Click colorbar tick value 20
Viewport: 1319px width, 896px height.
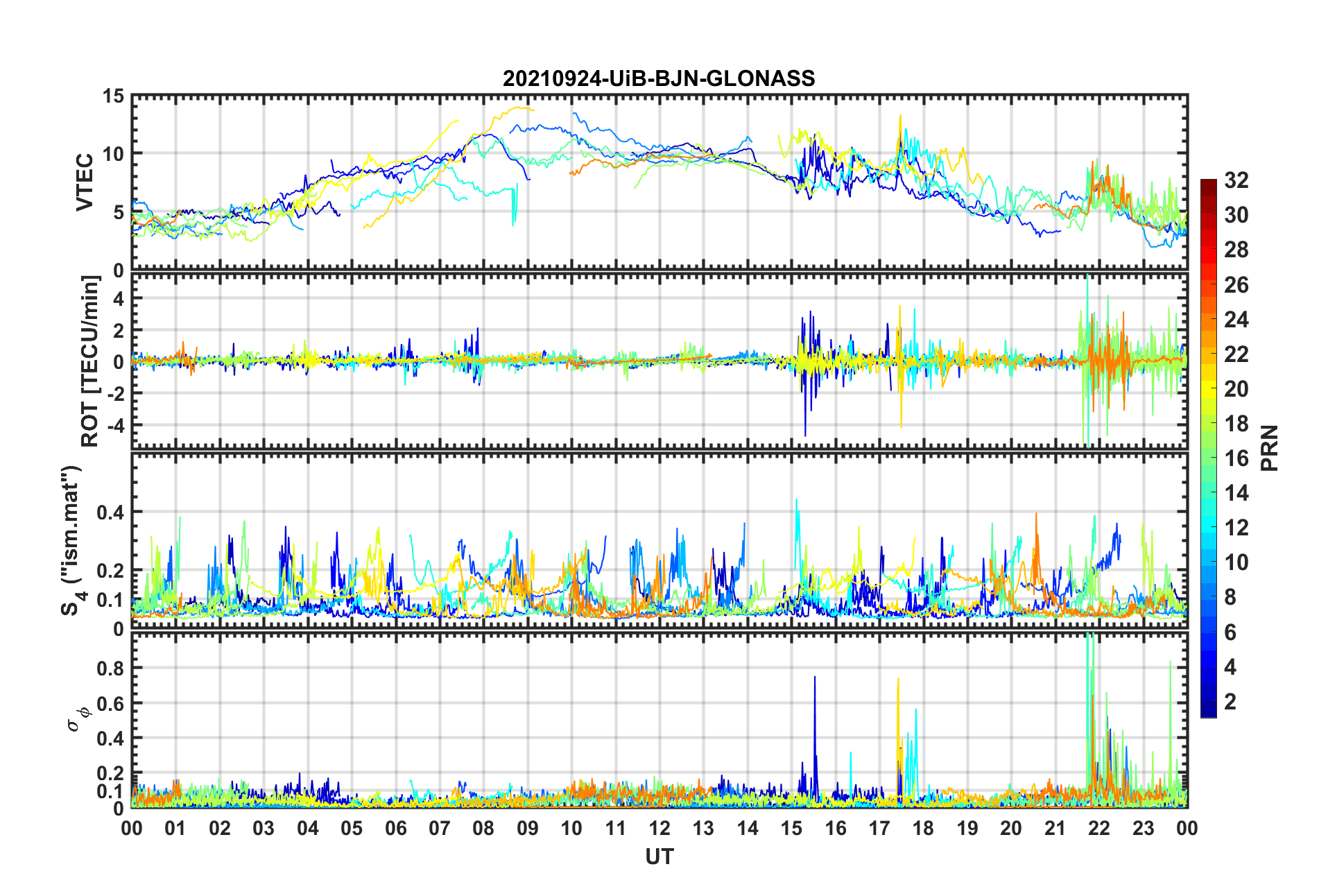(1236, 389)
